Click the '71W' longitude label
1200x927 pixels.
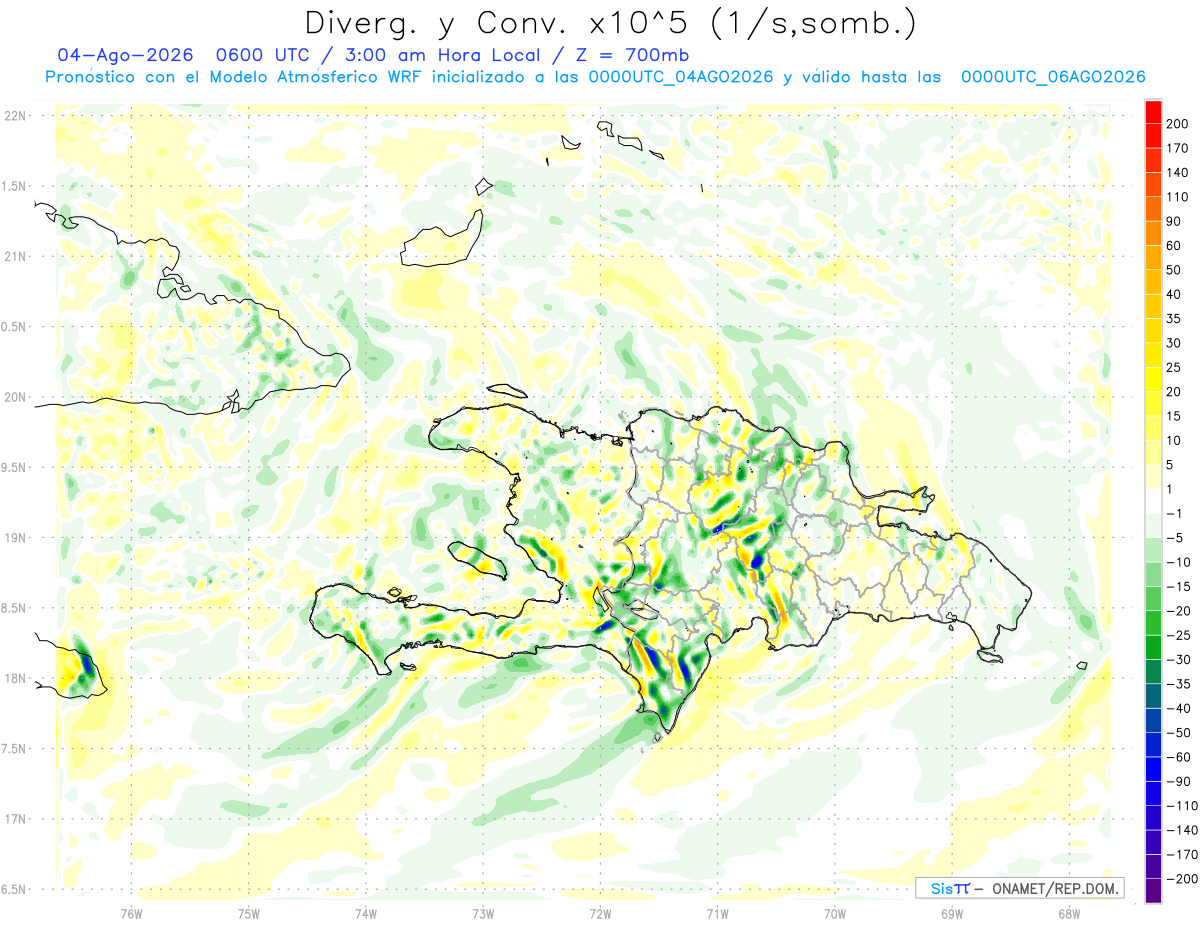(717, 913)
